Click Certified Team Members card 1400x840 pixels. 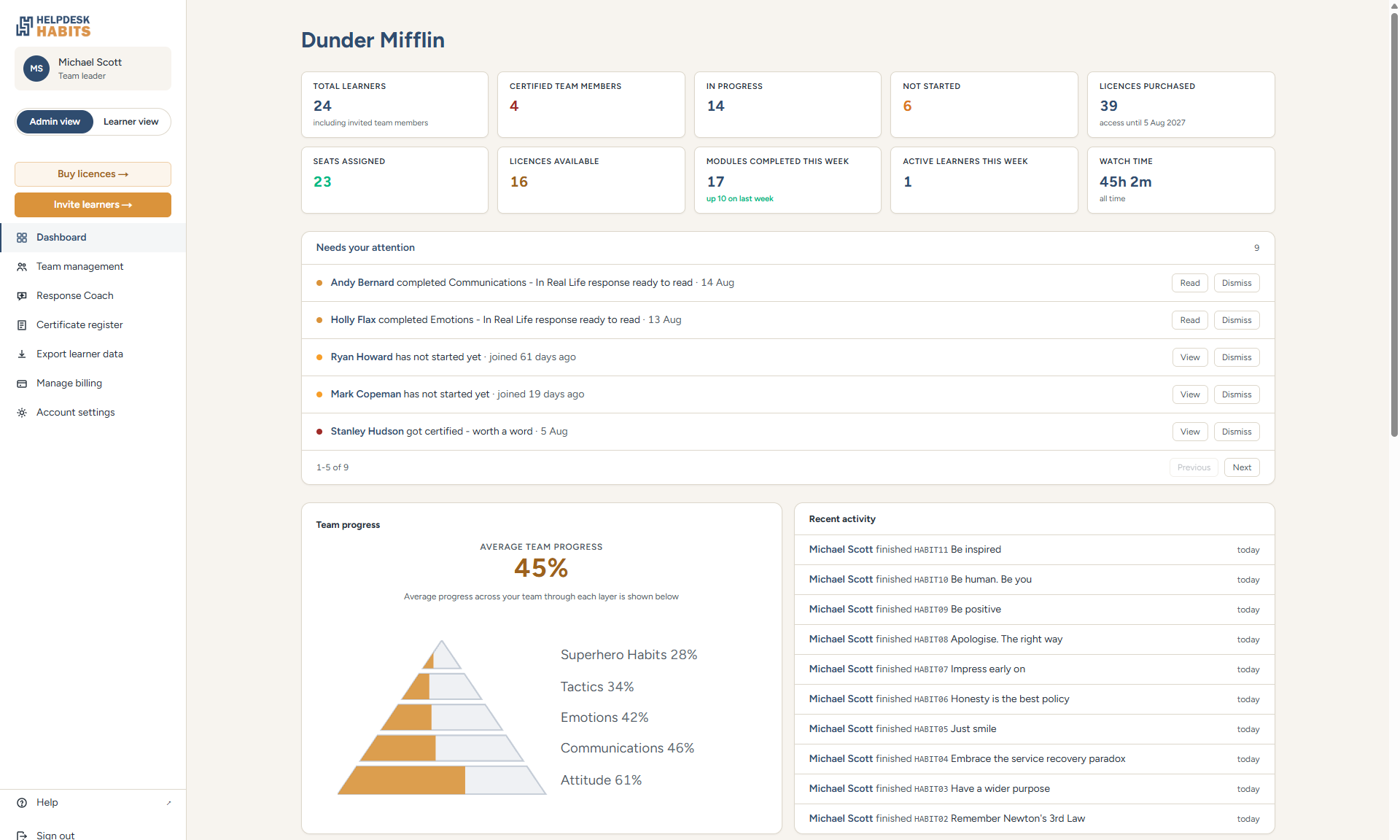(591, 104)
